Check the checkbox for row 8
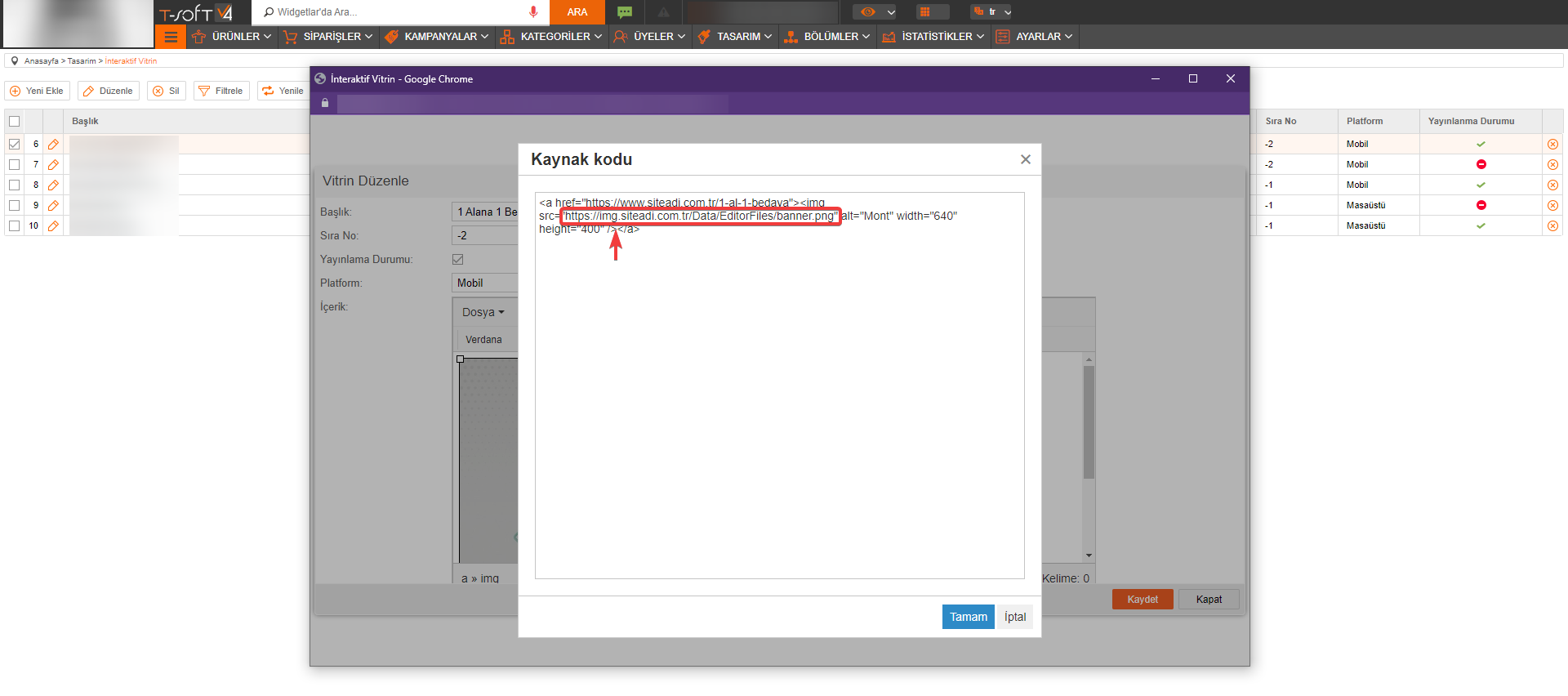Screen dimensions: 1568x696 14,185
